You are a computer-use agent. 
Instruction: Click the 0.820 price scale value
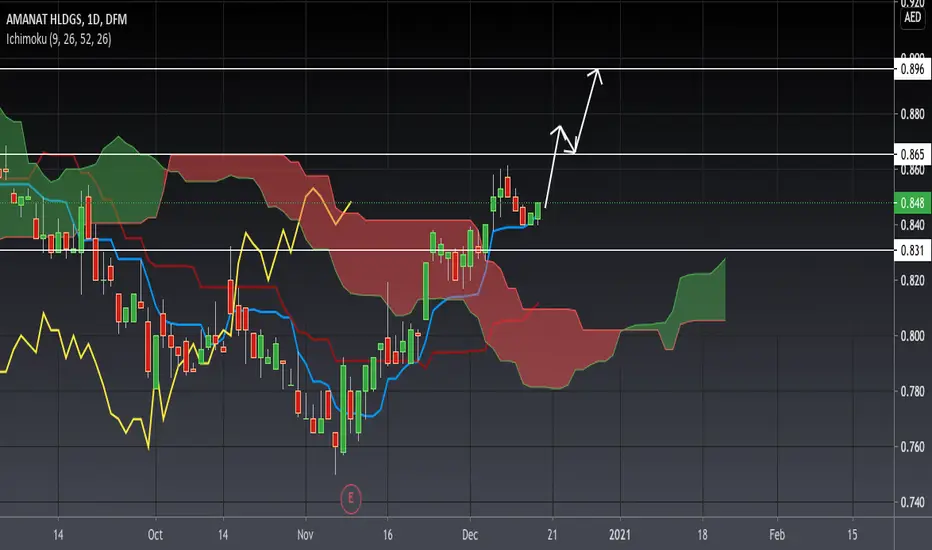click(x=912, y=280)
